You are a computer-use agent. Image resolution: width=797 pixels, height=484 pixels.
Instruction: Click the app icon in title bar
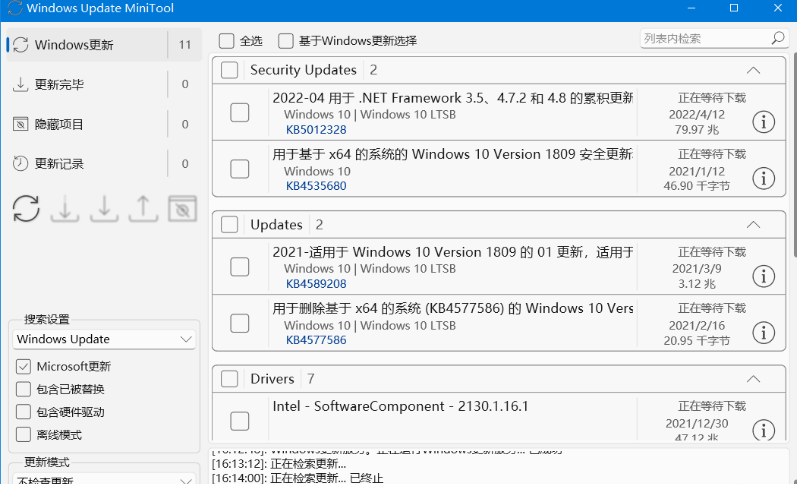pyautogui.click(x=14, y=8)
